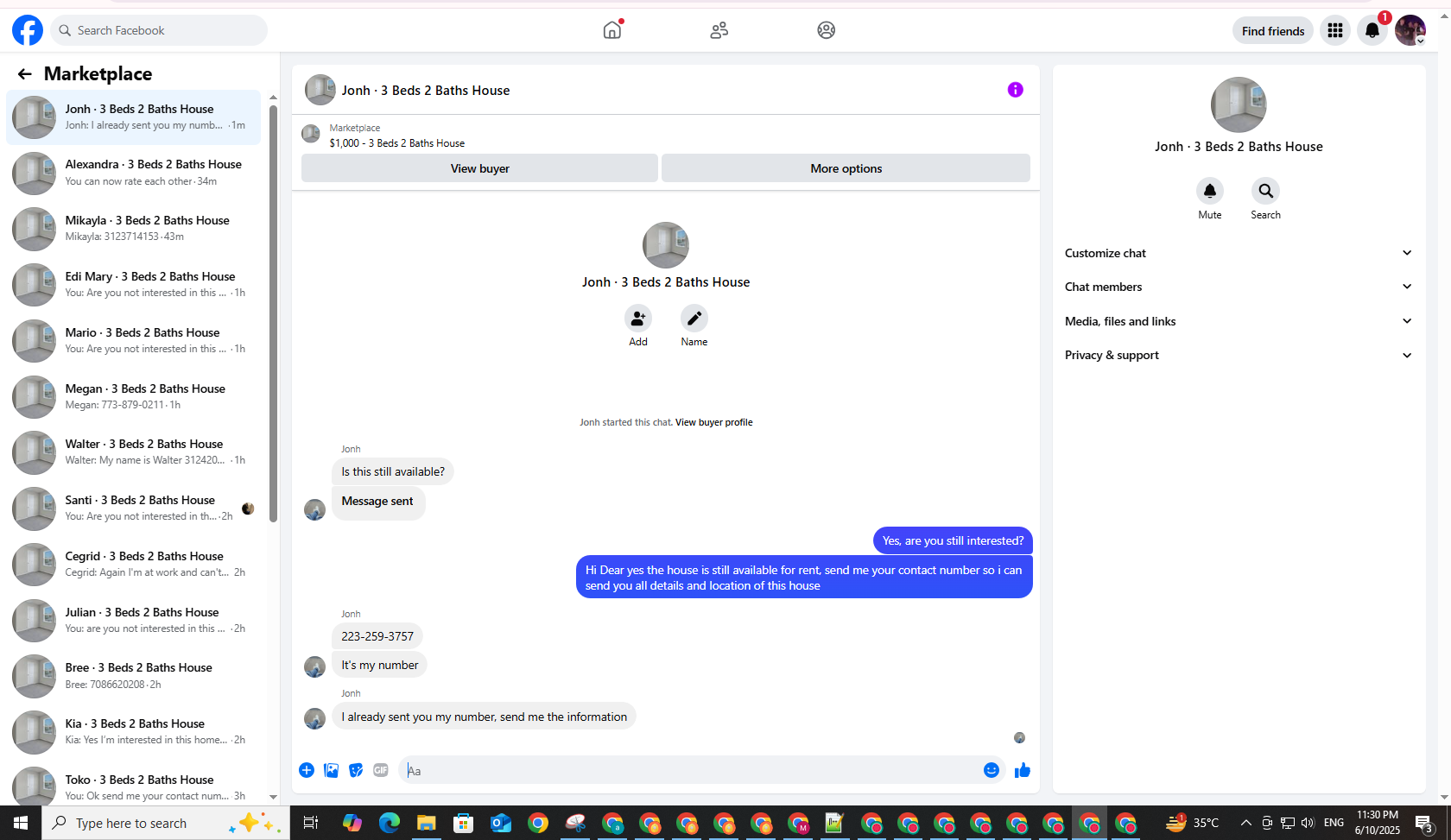
Task: Click the Facebook logo icon
Action: (28, 30)
